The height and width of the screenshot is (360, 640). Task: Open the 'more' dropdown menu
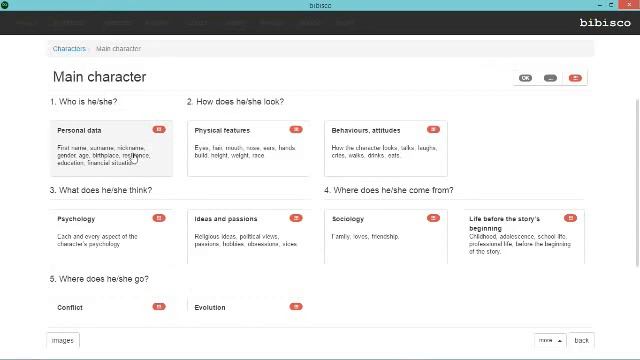(x=550, y=340)
